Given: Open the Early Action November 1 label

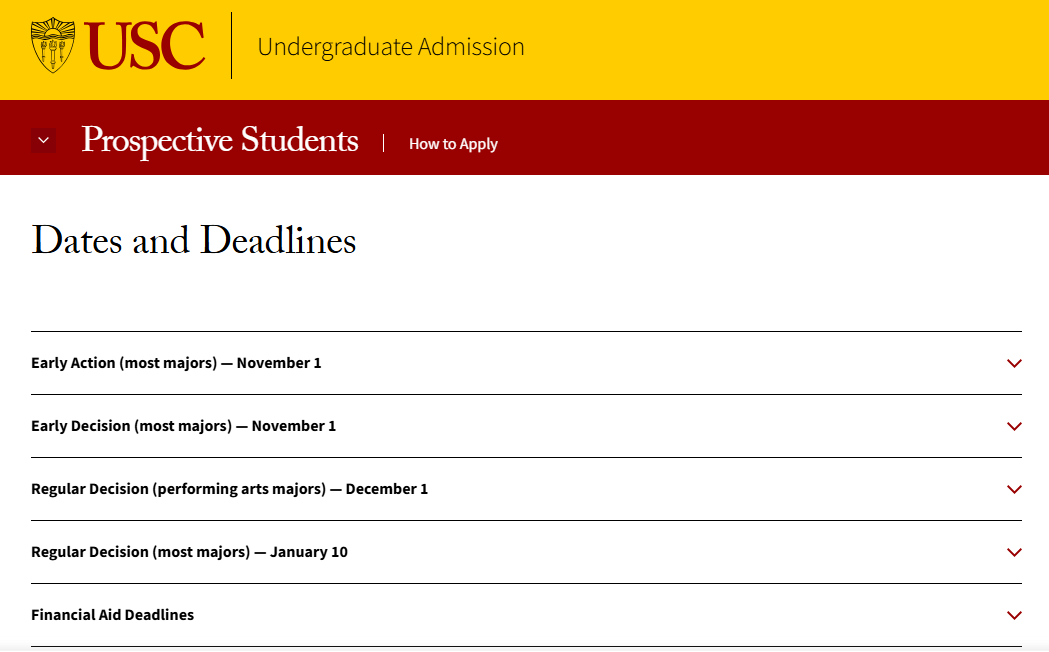Looking at the screenshot, I should click(x=176, y=363).
